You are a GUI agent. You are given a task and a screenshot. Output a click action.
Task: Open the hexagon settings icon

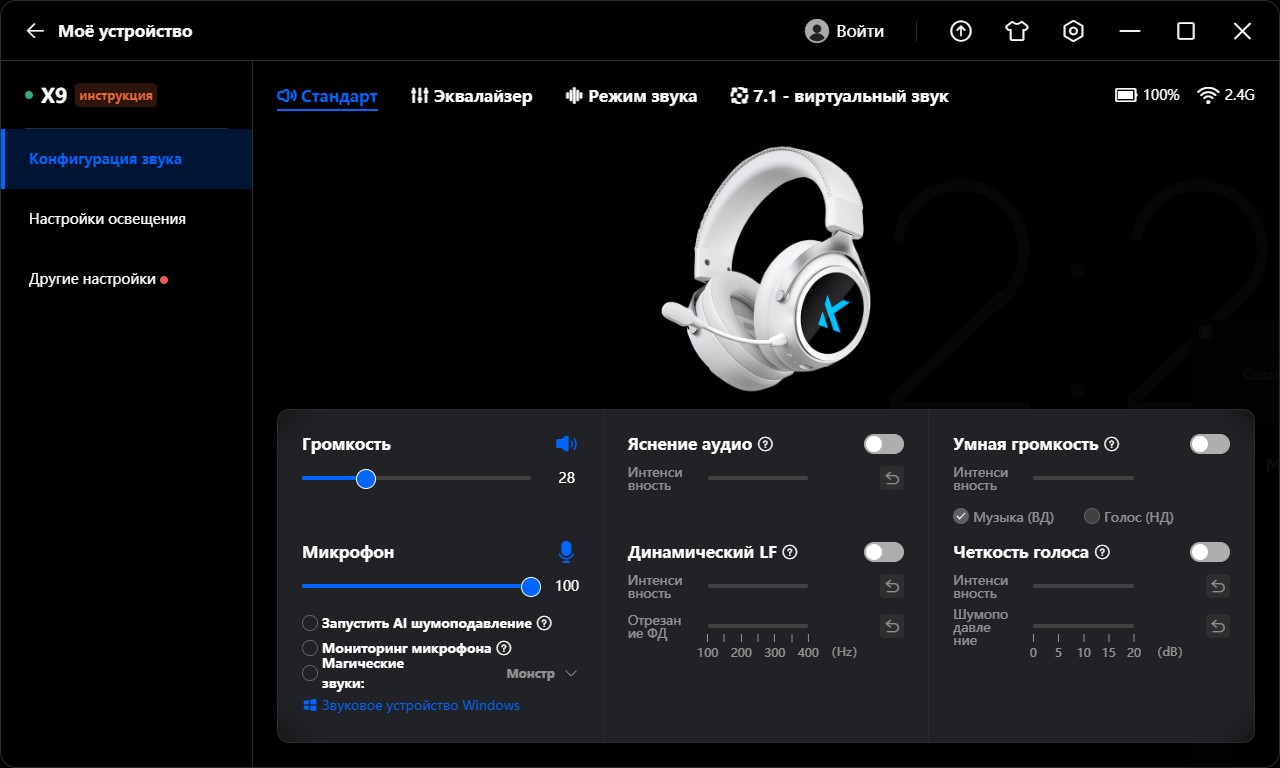pyautogui.click(x=1073, y=31)
